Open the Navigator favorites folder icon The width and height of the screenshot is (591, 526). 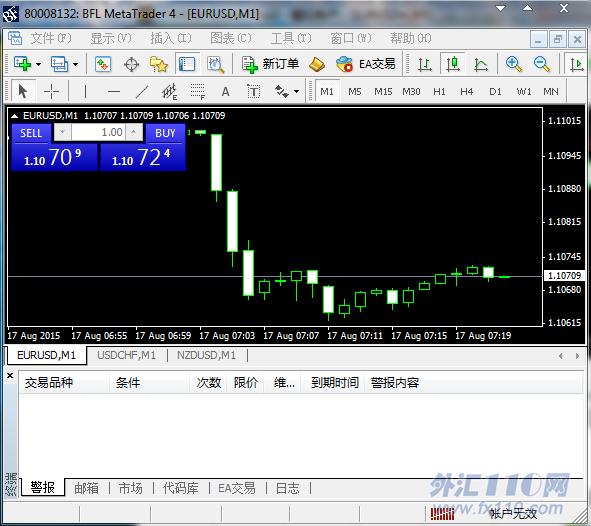click(159, 64)
